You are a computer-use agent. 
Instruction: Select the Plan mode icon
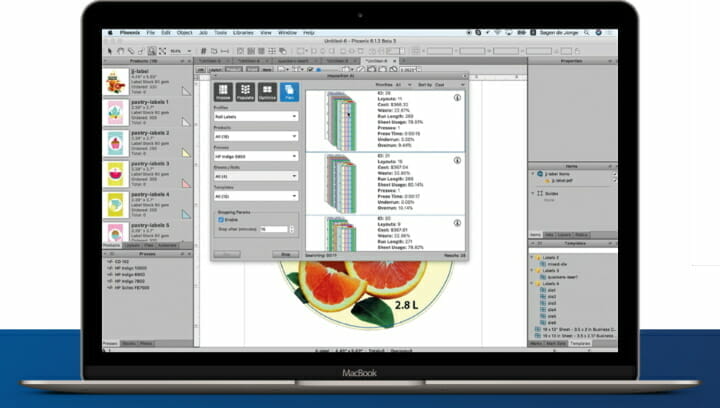click(x=289, y=92)
